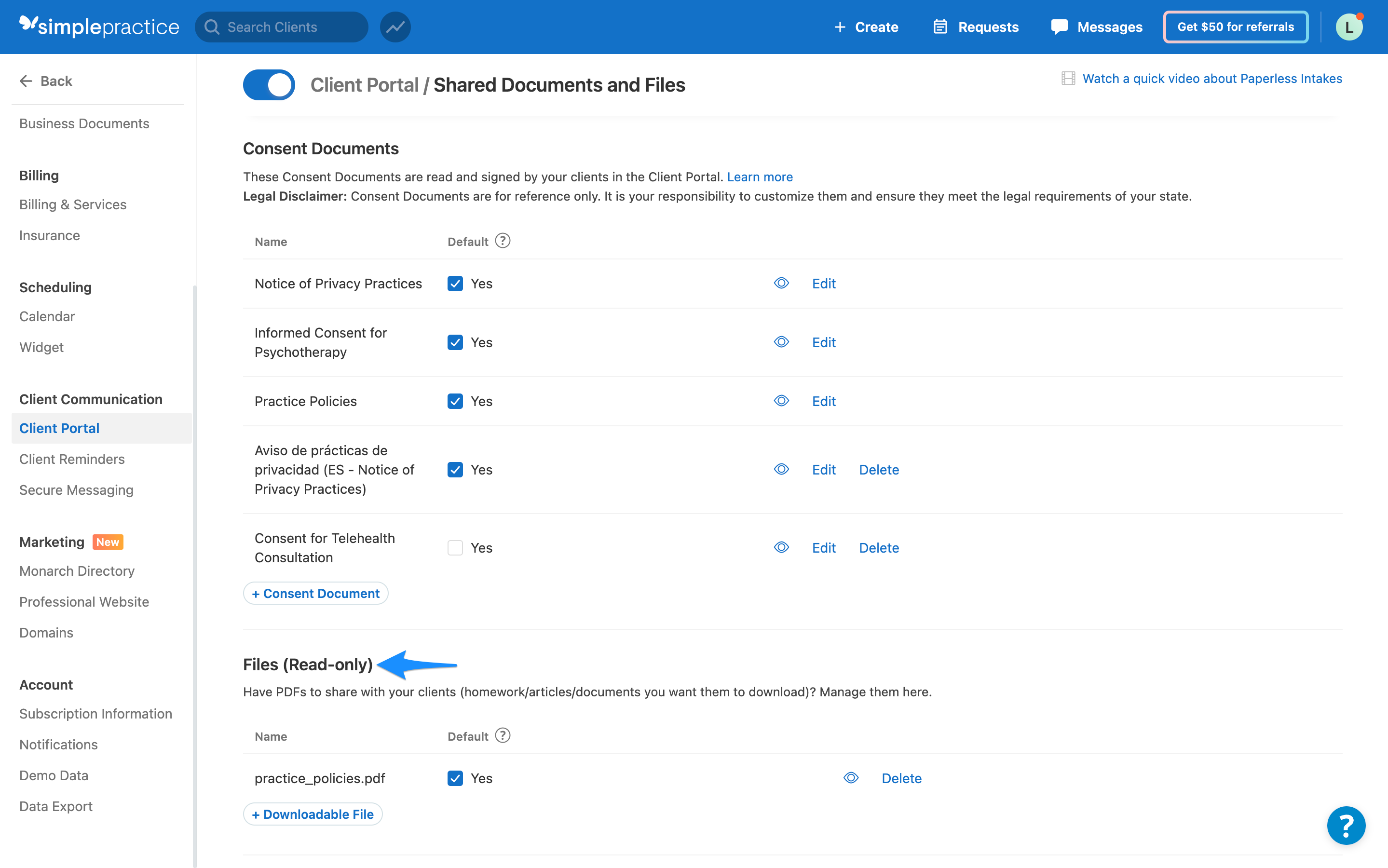
Task: Click the Search Clients field
Action: (x=281, y=27)
